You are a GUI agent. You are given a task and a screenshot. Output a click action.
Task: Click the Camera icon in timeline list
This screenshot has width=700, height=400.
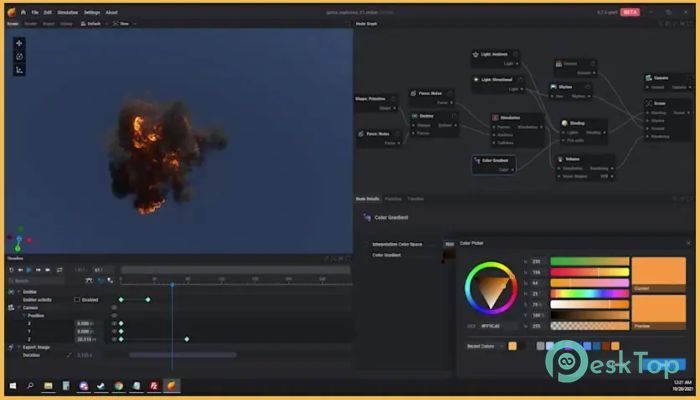(11, 308)
